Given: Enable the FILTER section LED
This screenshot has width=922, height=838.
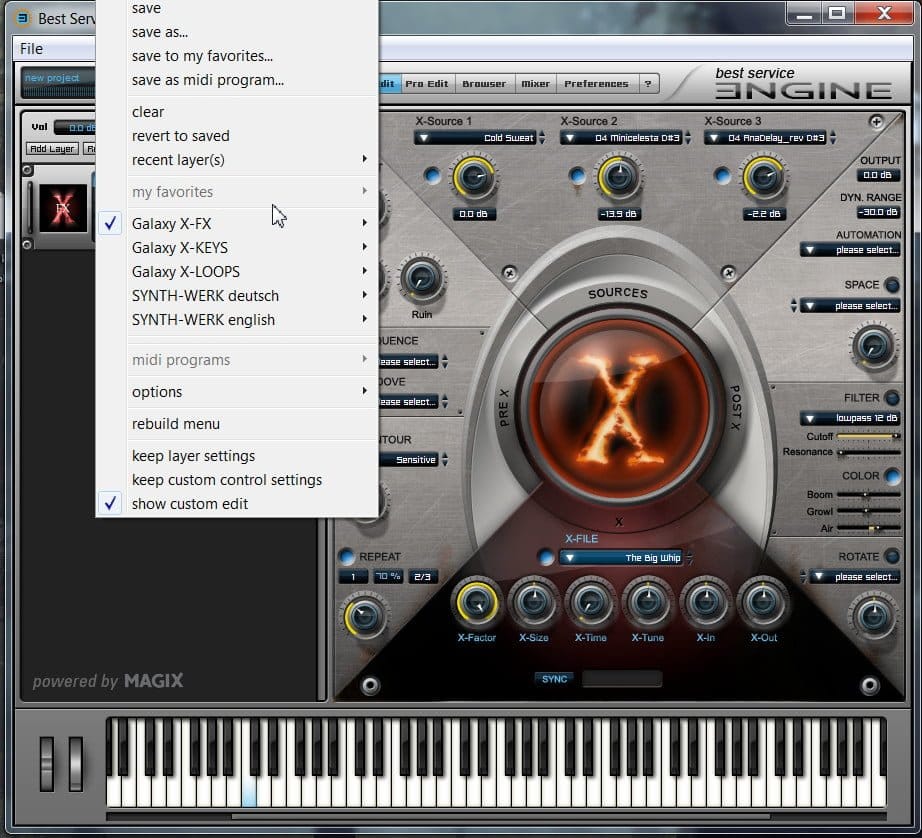Looking at the screenshot, I should point(891,398).
